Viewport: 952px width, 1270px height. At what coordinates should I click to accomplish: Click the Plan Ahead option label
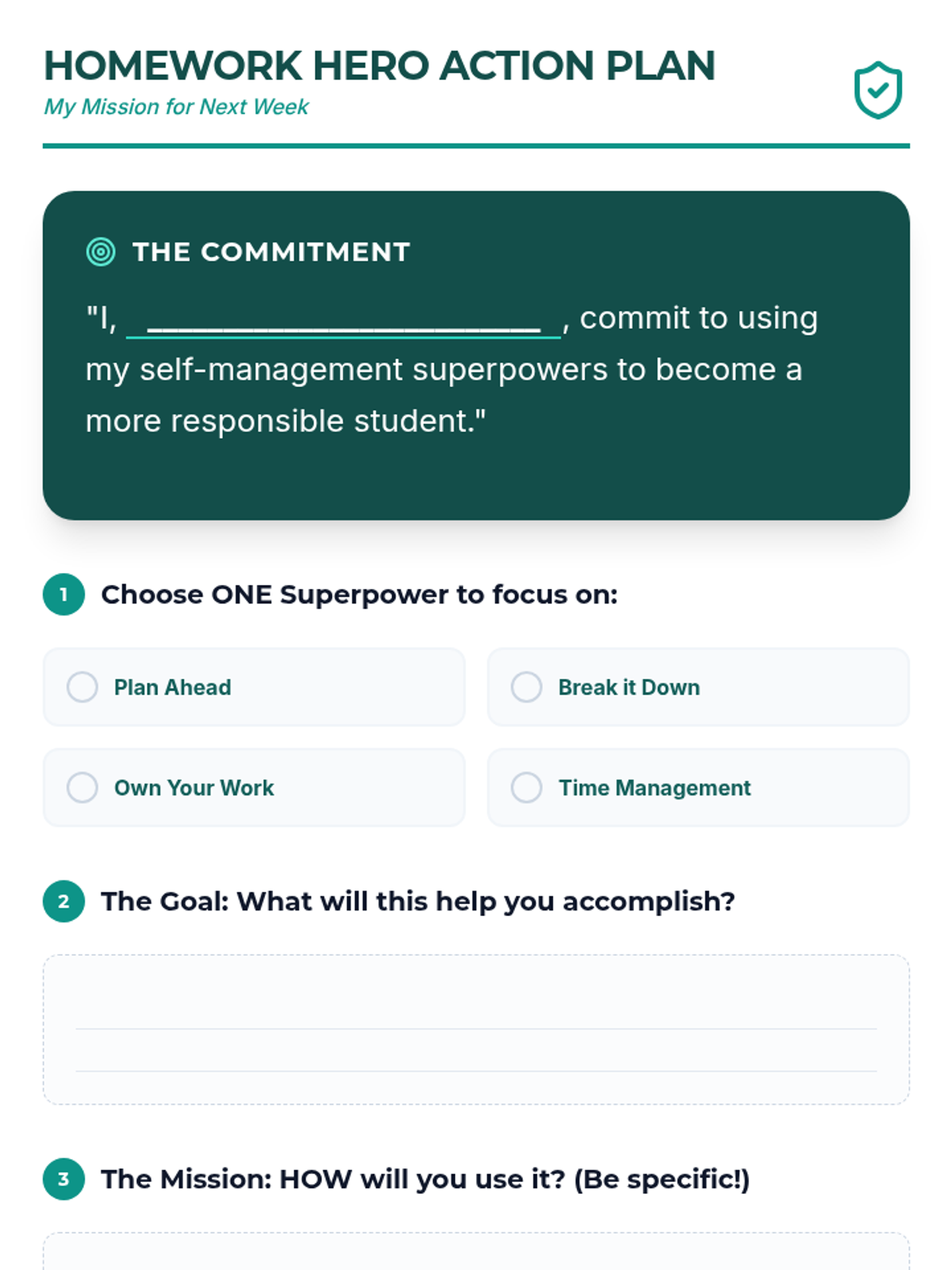coord(173,687)
